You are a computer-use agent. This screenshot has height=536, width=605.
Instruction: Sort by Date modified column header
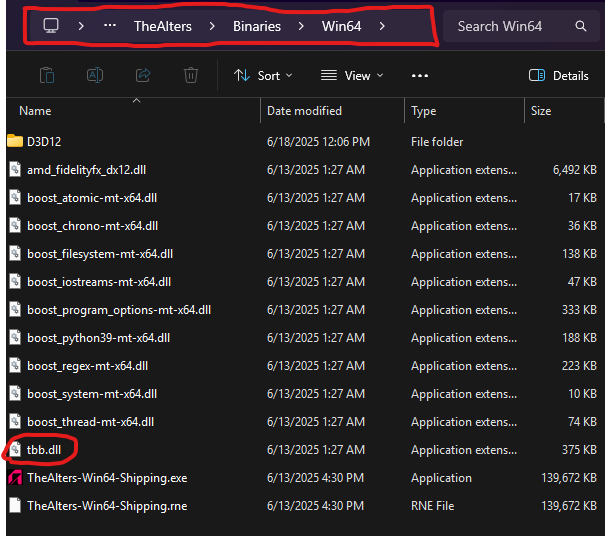click(304, 111)
